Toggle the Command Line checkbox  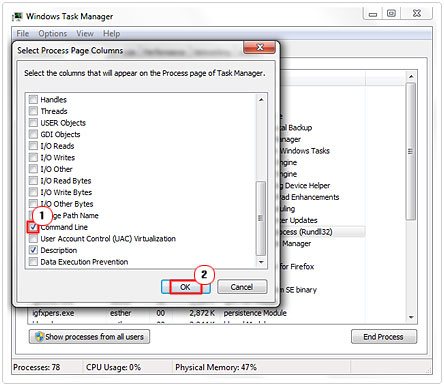[x=33, y=227]
